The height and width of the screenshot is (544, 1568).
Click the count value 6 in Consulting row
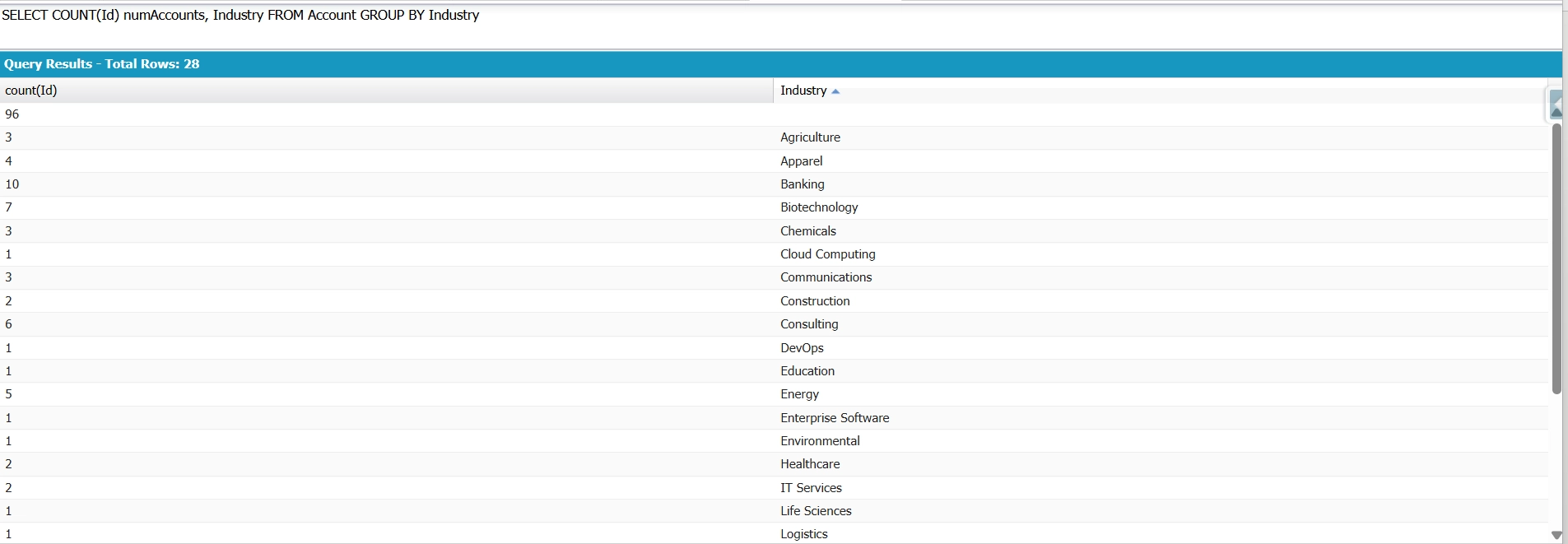coord(8,324)
